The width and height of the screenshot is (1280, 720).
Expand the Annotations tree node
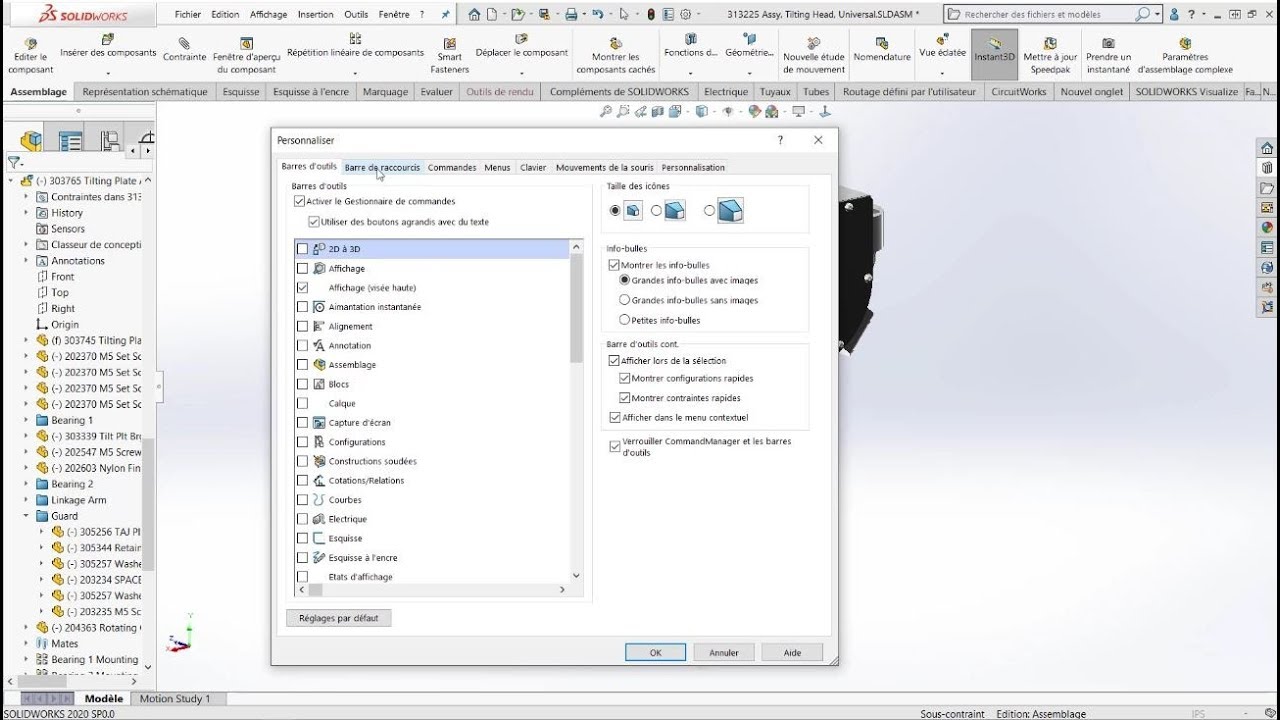(27, 261)
